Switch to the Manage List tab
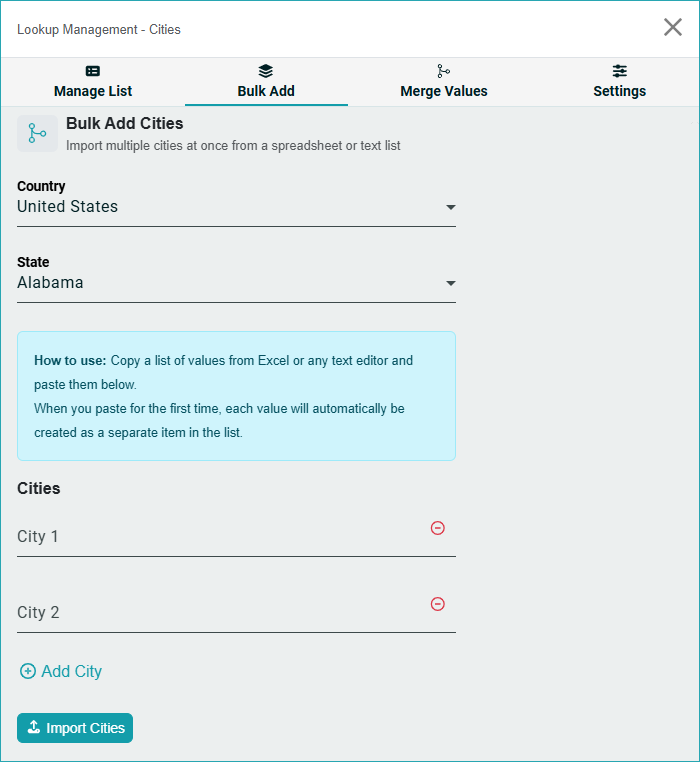The height and width of the screenshot is (762, 700). (x=93, y=91)
